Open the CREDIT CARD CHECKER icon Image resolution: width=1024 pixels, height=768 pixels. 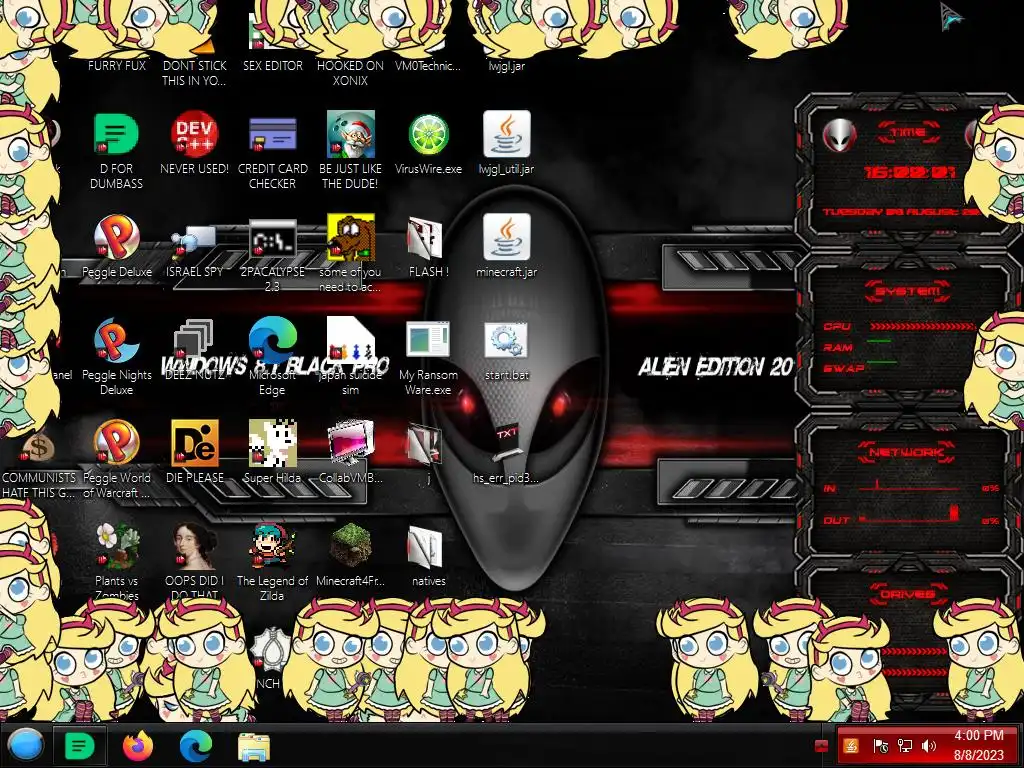pyautogui.click(x=272, y=135)
